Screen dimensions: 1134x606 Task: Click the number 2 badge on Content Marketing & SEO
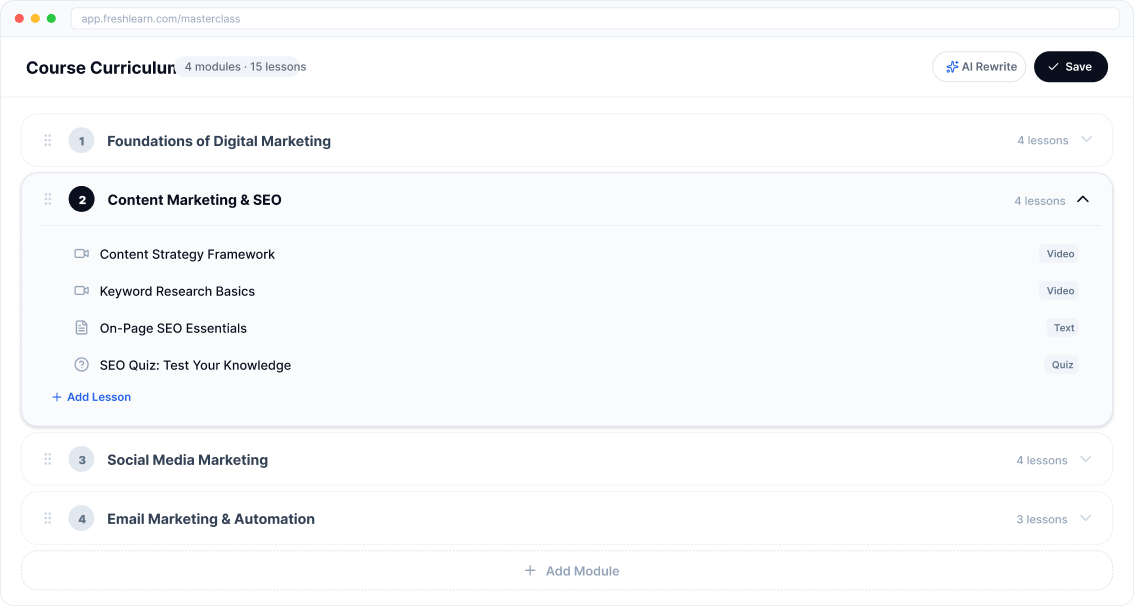[x=81, y=199]
